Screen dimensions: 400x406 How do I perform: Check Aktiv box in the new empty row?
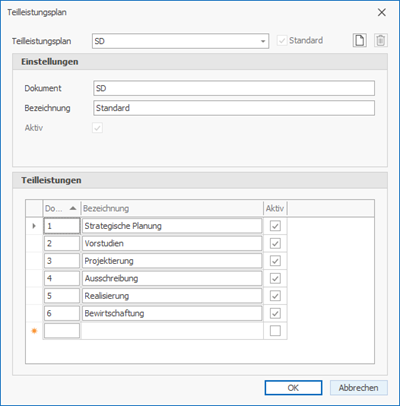point(275,331)
